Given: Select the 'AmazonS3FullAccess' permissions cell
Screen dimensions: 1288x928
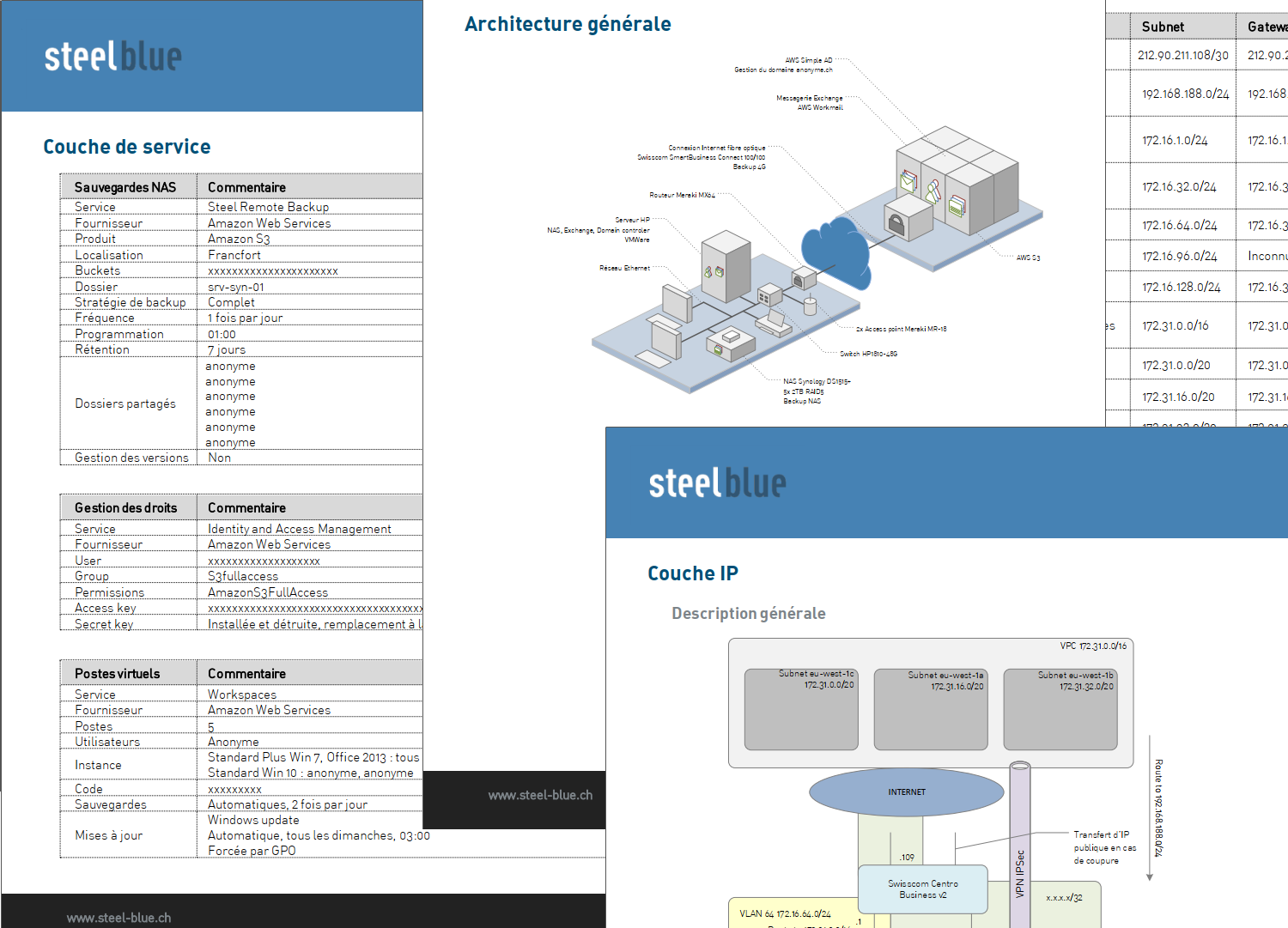Looking at the screenshot, I should tap(268, 592).
